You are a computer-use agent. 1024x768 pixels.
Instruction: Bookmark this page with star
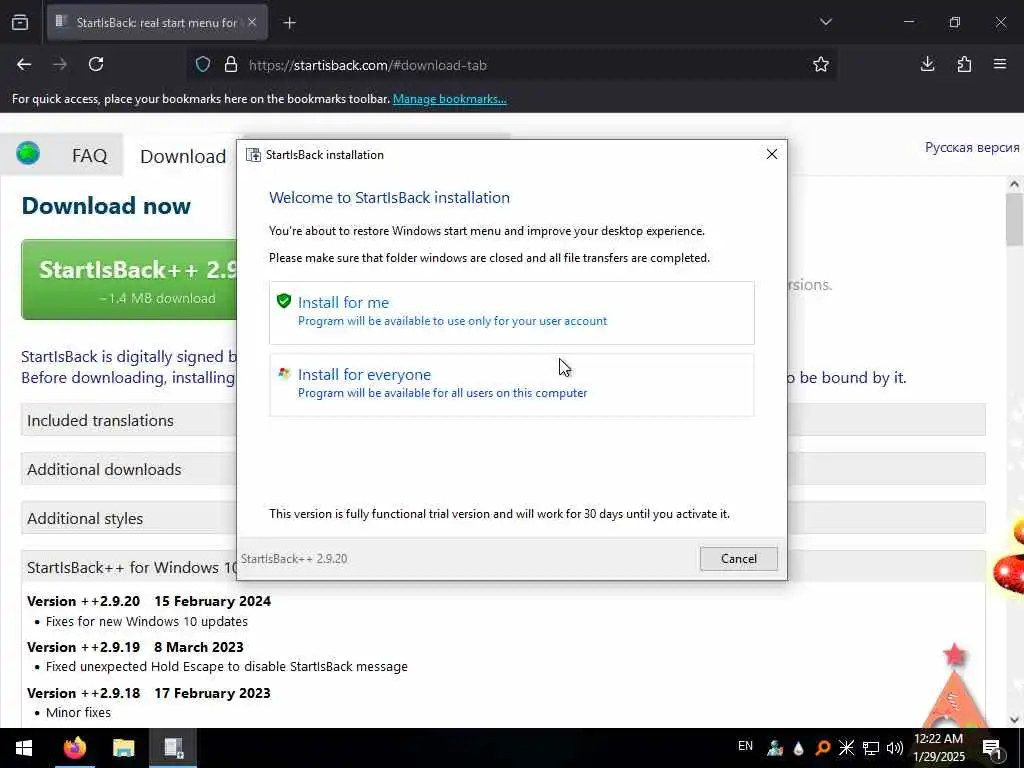pos(821,64)
